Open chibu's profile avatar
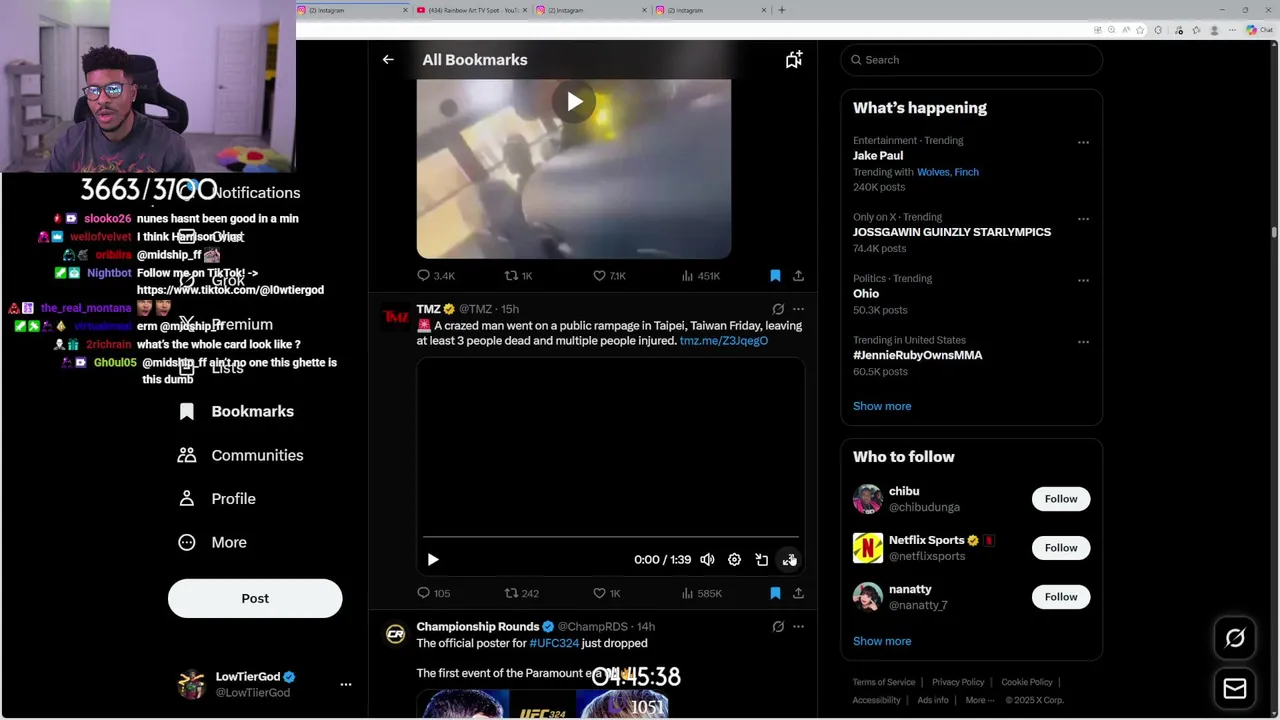 coord(868,499)
